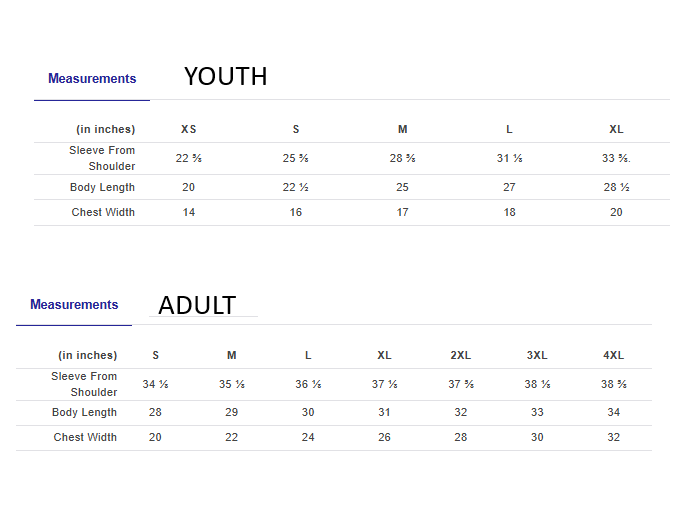Click youth table Chest Width row label
Viewport: 699px width, 516px height.
tap(103, 213)
